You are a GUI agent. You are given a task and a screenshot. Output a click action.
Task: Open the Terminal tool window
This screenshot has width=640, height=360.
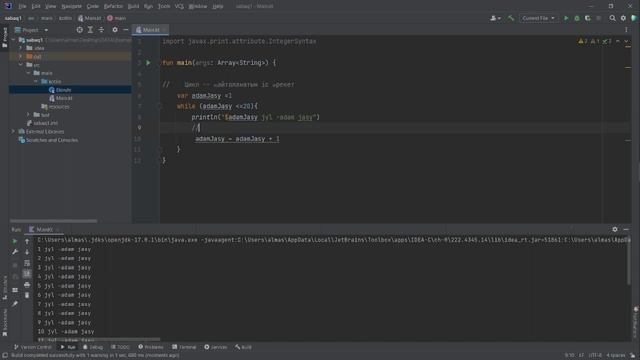click(x=184, y=347)
